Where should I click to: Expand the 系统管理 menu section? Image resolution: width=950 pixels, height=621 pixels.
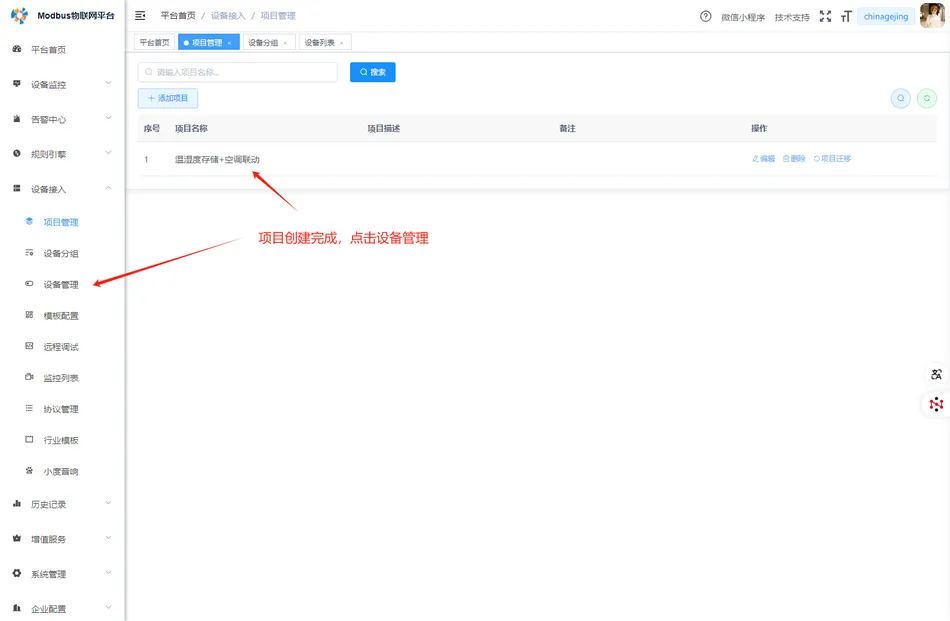[x=47, y=573]
